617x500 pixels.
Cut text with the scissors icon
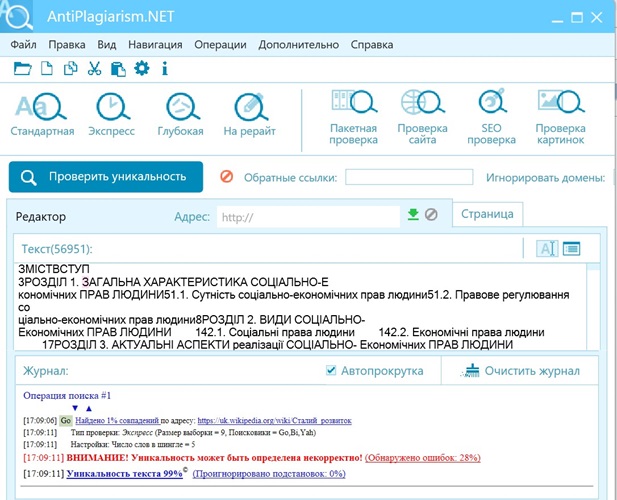coord(94,68)
